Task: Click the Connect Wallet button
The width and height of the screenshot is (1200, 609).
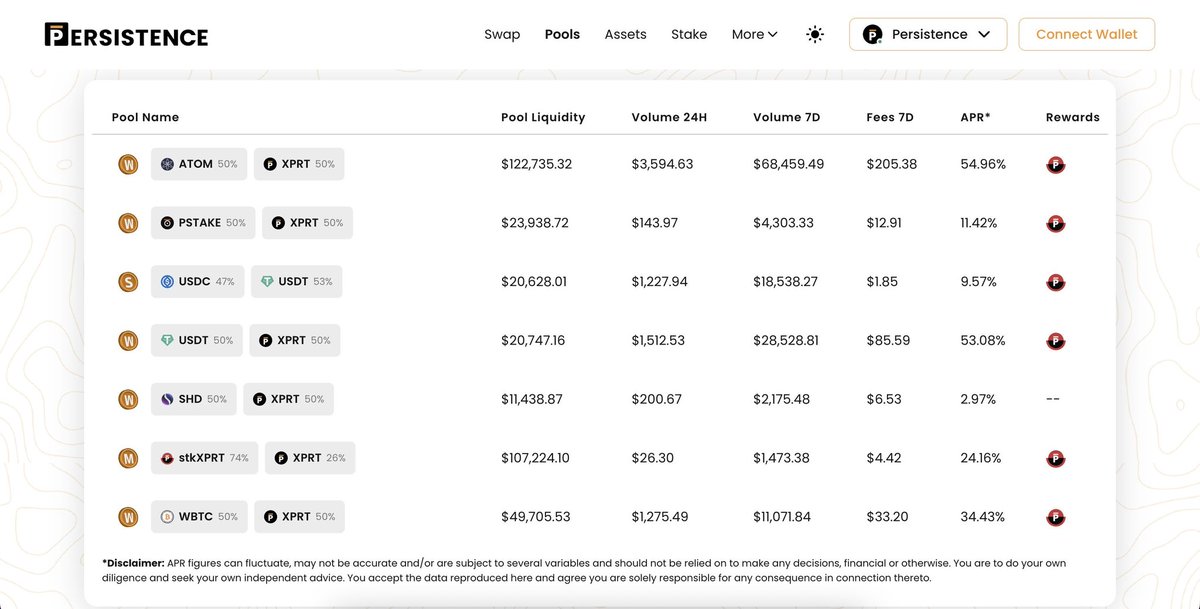Action: 1086,34
